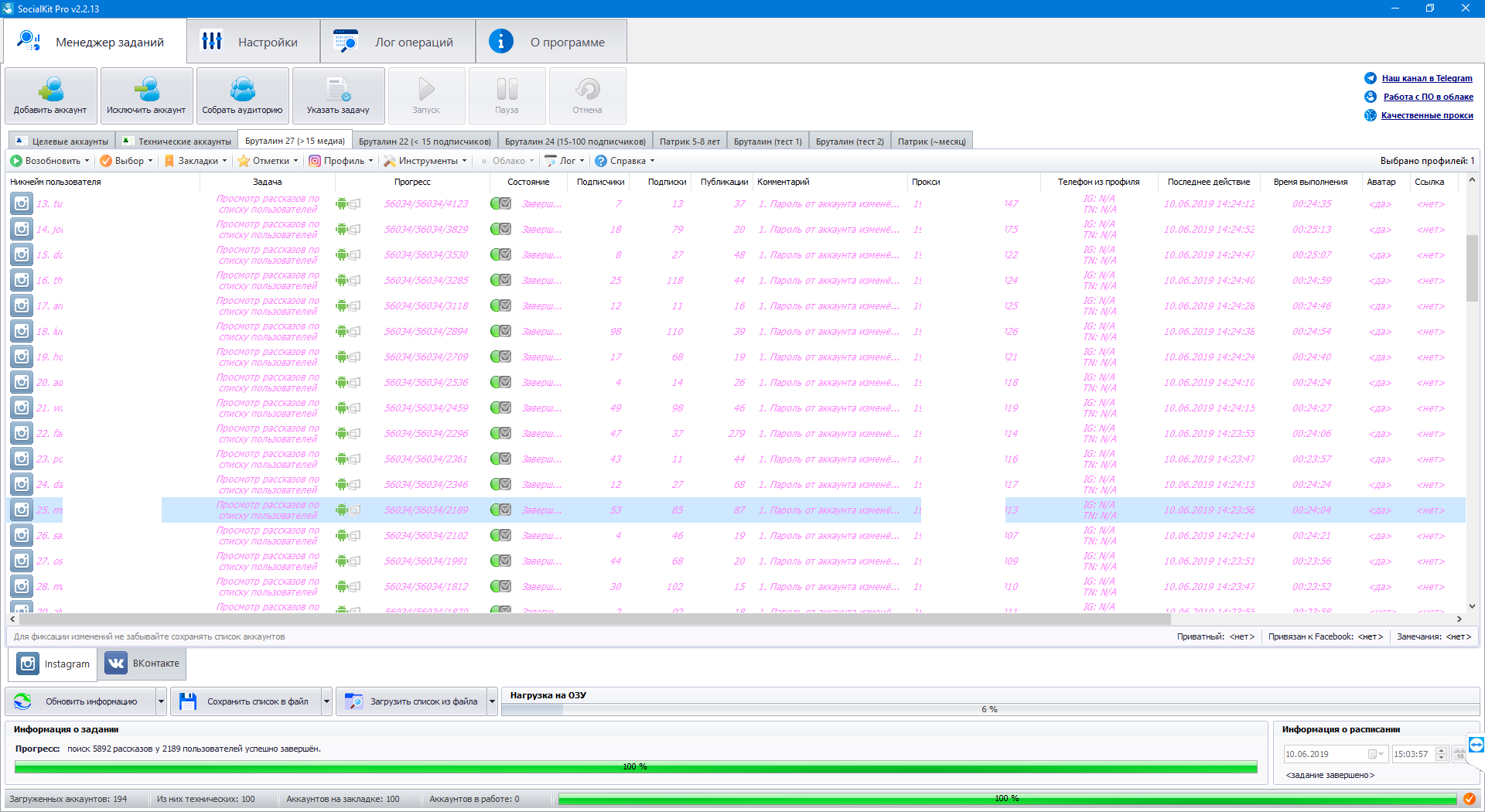
Task: Click the Пауза pause button
Action: pyautogui.click(x=507, y=96)
